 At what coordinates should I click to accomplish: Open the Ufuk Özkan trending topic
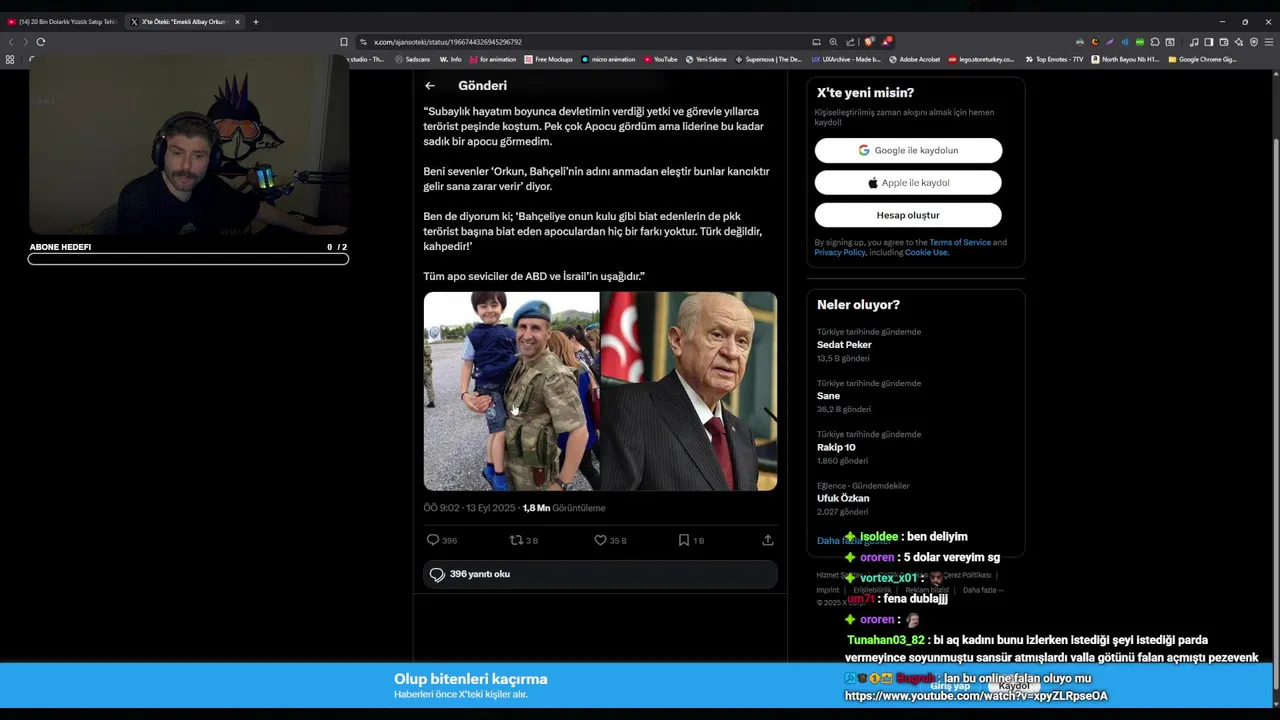[843, 498]
